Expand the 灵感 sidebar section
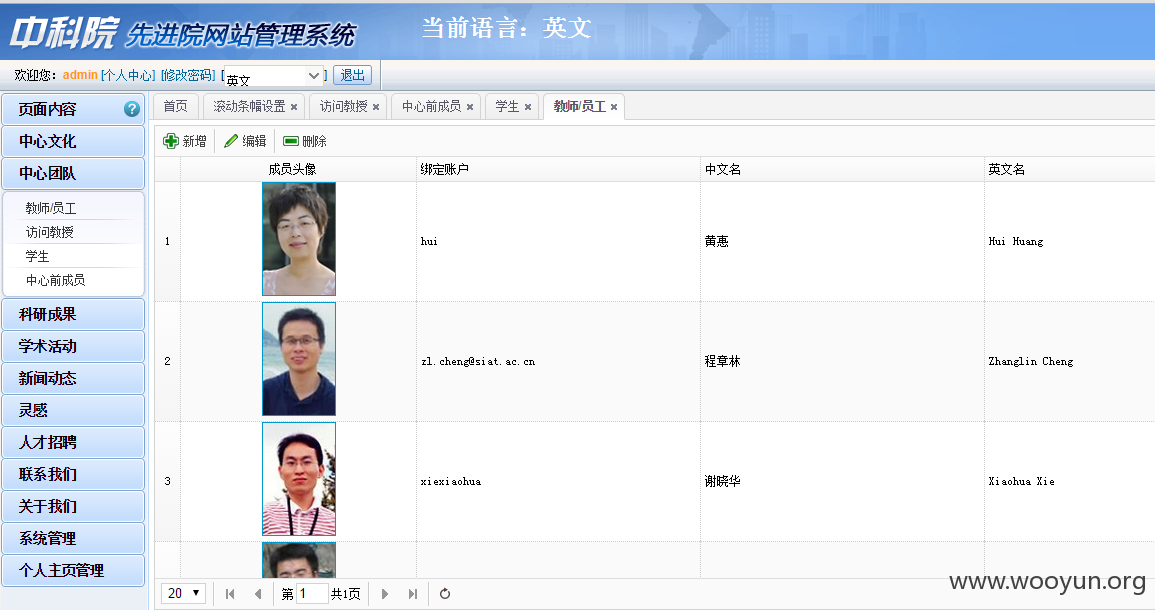This screenshot has height=610, width=1155. pos(73,410)
